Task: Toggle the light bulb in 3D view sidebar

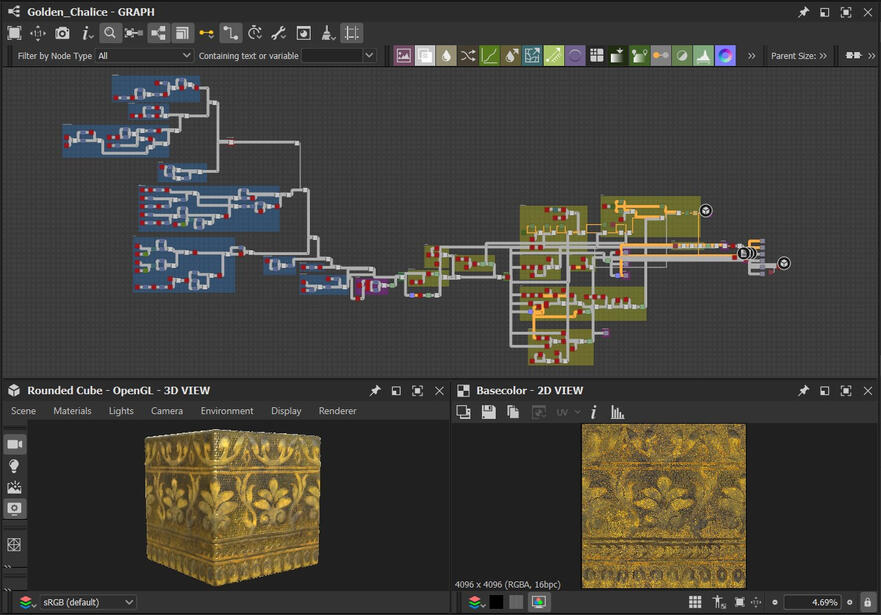Action: click(15, 466)
